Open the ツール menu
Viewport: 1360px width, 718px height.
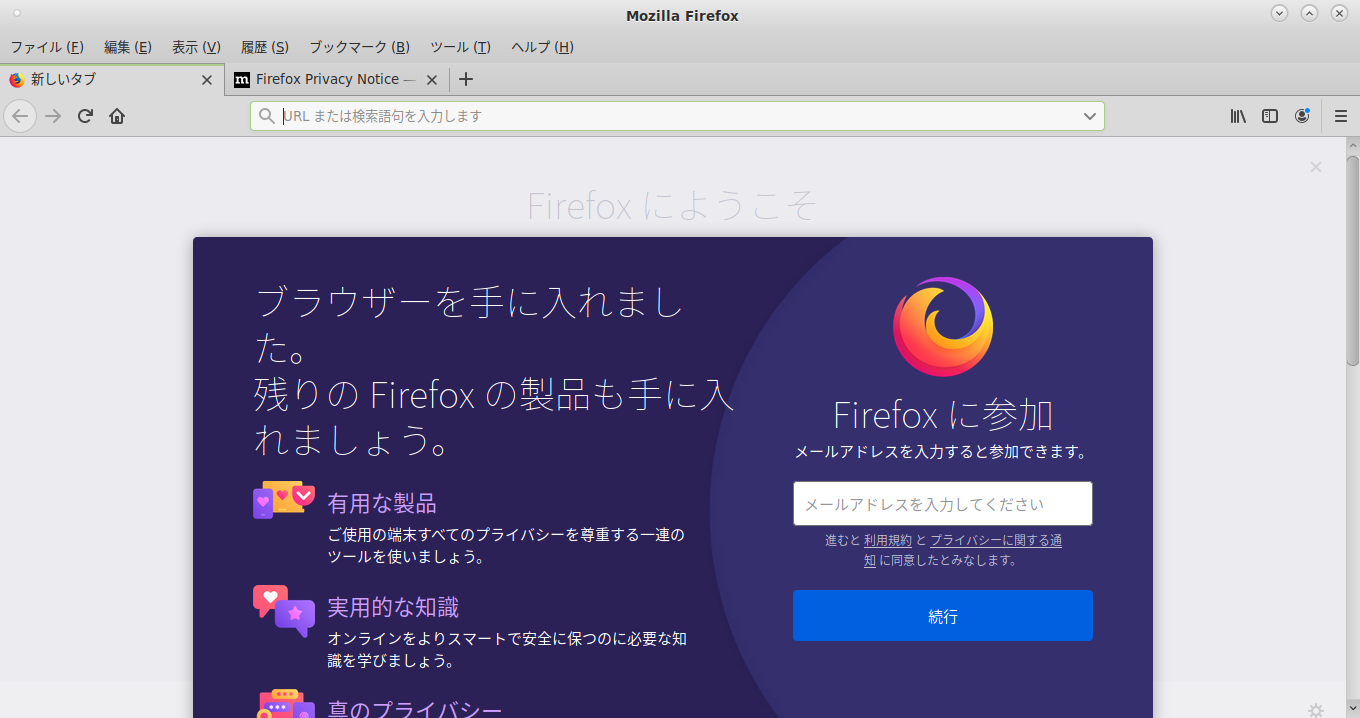[460, 47]
